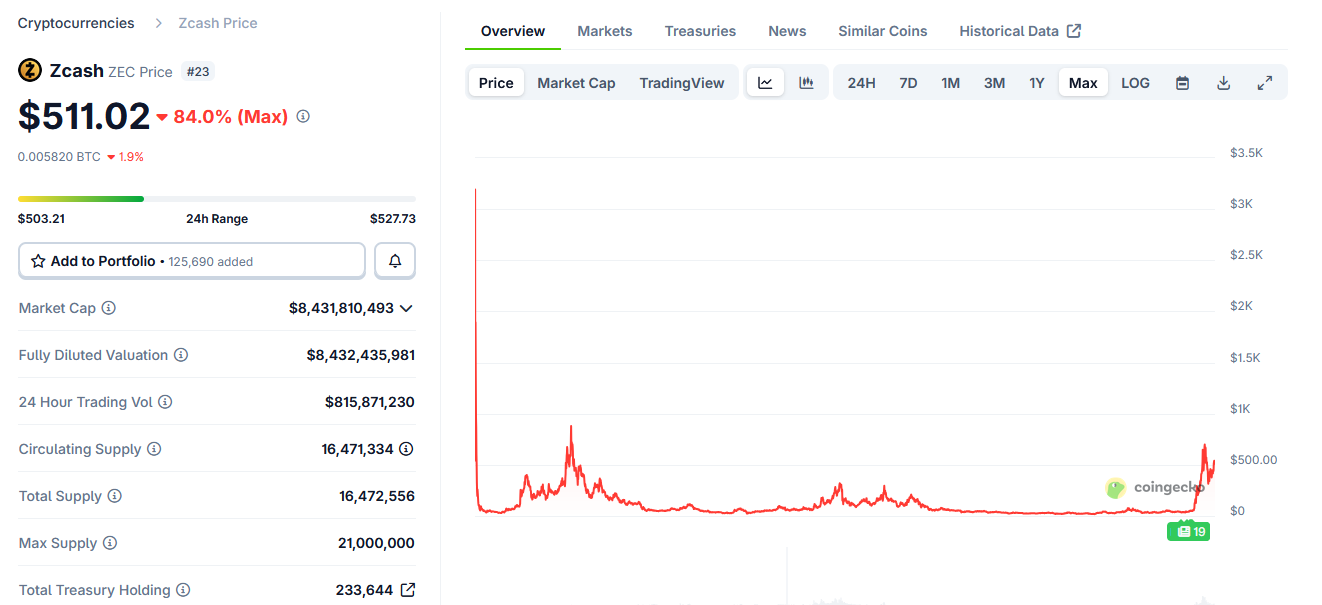Set chart range to 1Y
This screenshot has width=1322, height=605.
(1037, 83)
